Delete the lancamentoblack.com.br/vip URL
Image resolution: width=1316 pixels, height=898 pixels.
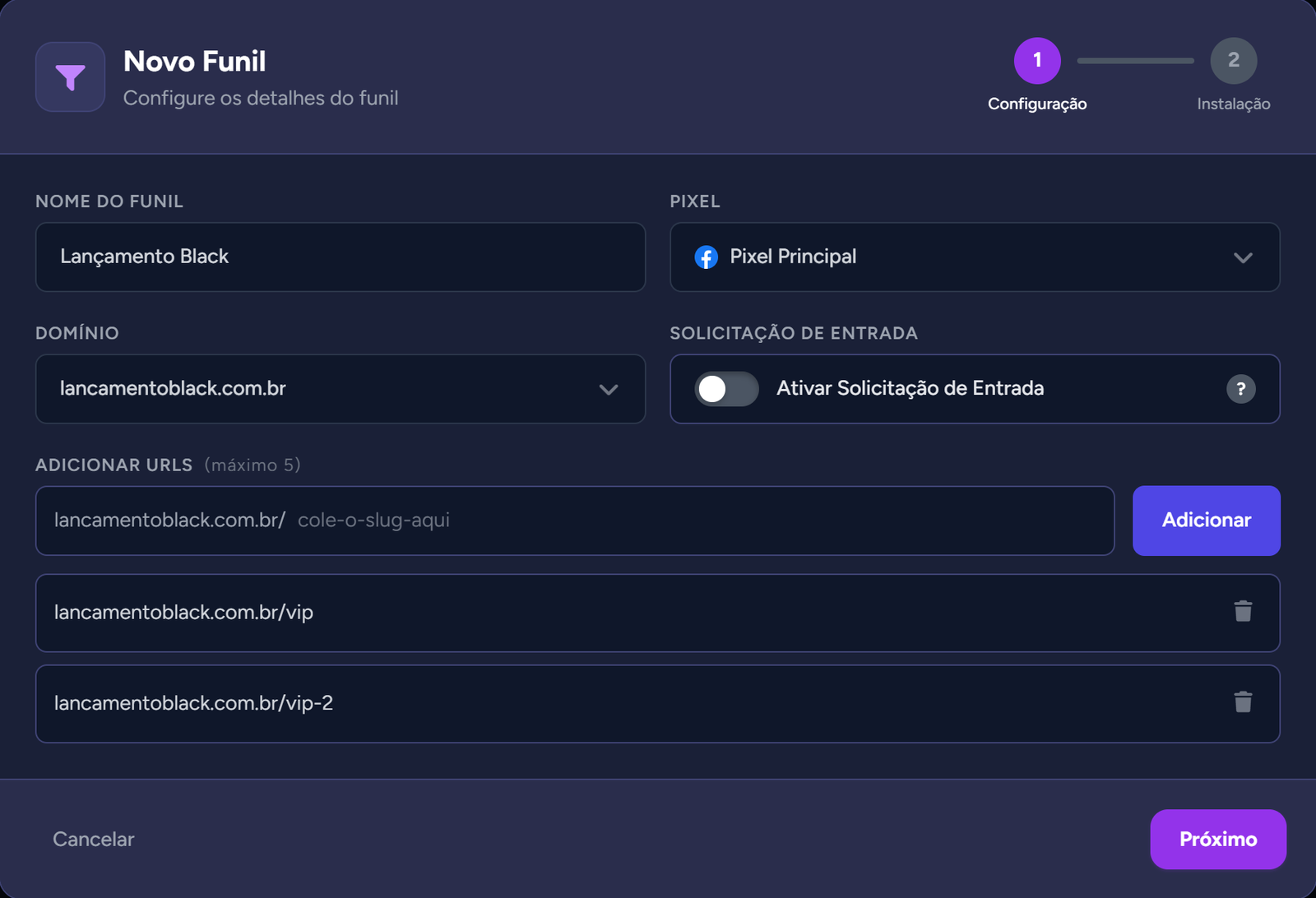[x=1243, y=612]
